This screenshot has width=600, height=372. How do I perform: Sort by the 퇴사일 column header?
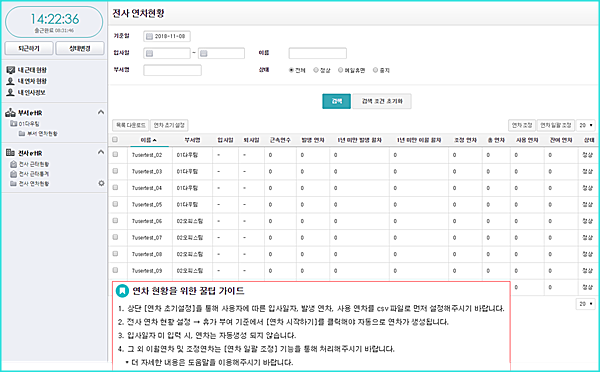click(x=251, y=140)
